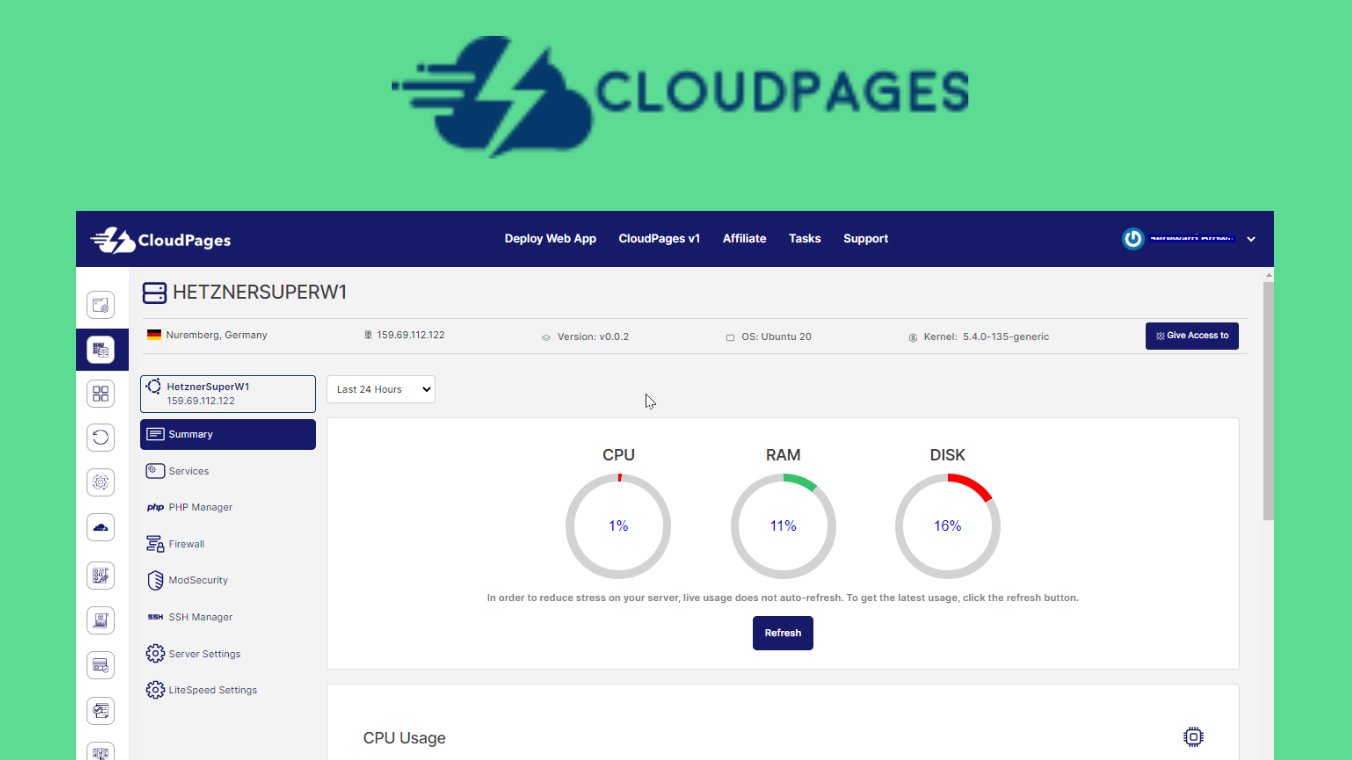Open CloudPages v1 link
The height and width of the screenshot is (760, 1352).
click(659, 239)
